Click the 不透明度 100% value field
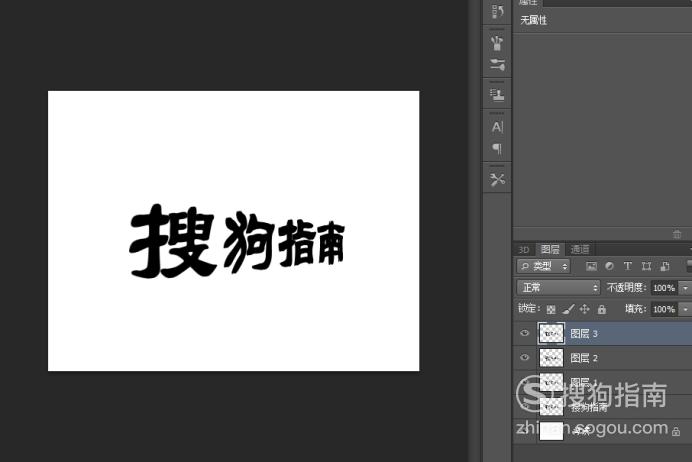Image resolution: width=692 pixels, height=462 pixels. point(664,288)
